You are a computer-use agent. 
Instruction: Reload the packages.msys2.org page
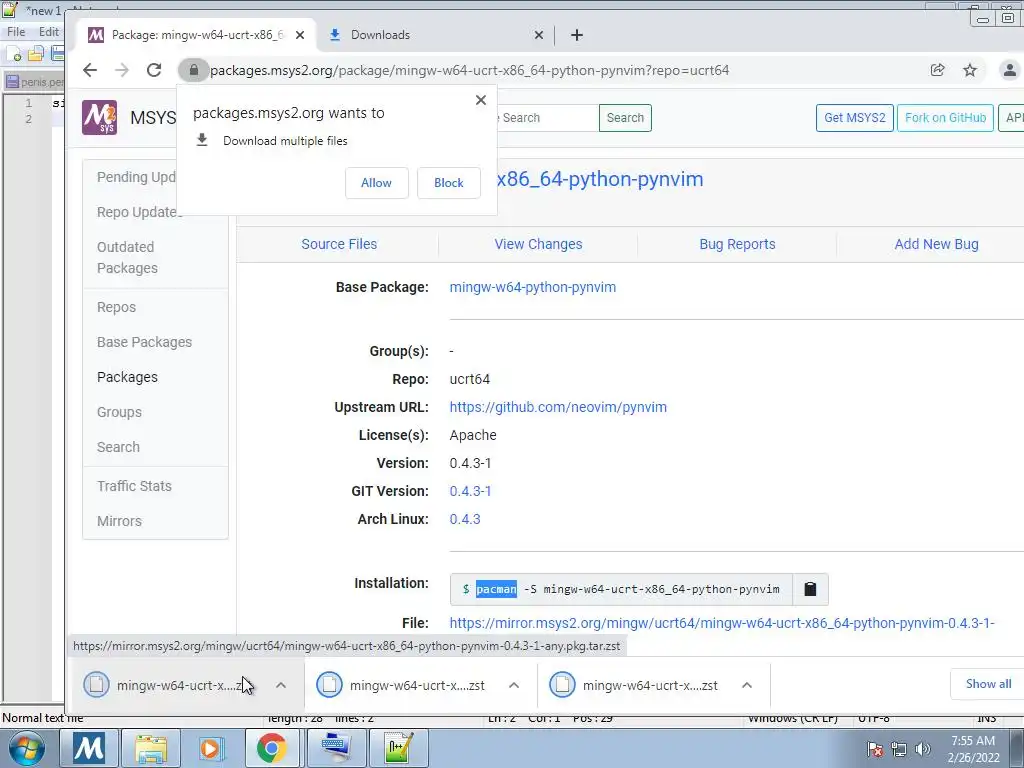[x=154, y=70]
